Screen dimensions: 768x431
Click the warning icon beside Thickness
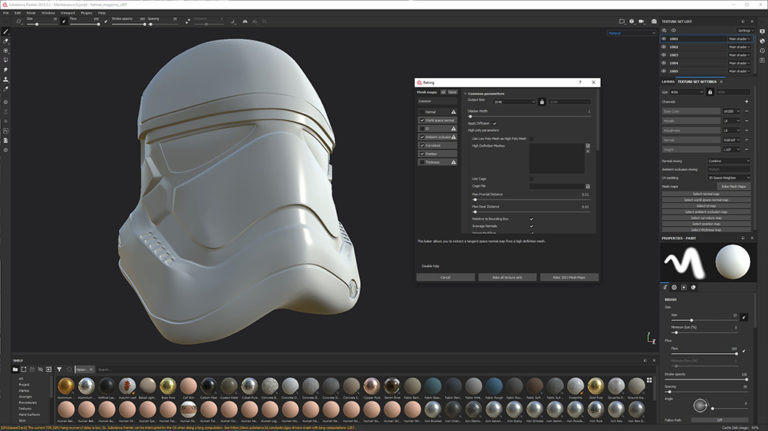pyautogui.click(x=454, y=162)
